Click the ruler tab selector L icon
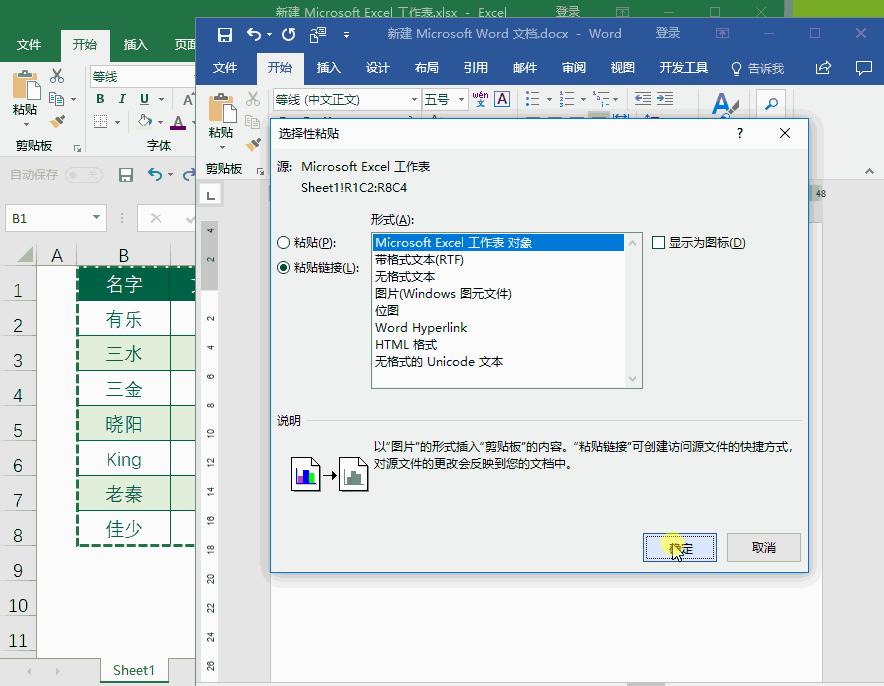 [x=211, y=195]
